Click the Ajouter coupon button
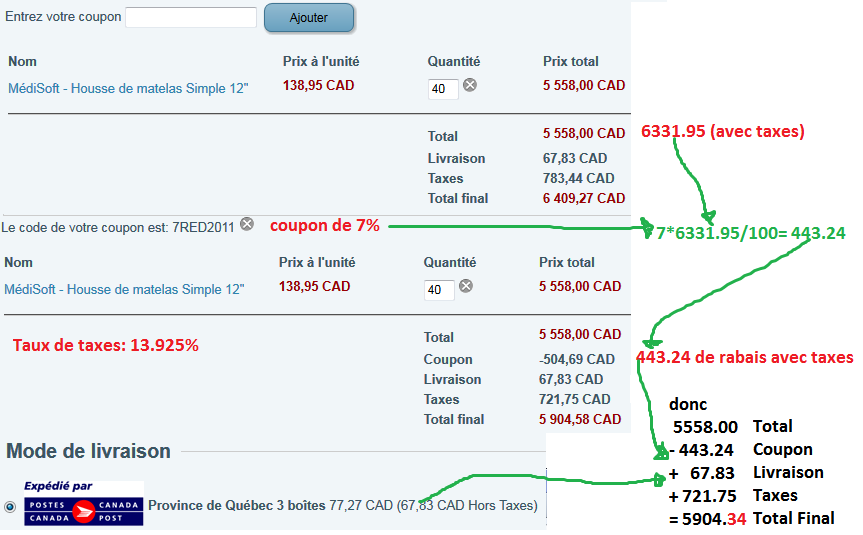The width and height of the screenshot is (863, 535). pyautogui.click(x=309, y=18)
